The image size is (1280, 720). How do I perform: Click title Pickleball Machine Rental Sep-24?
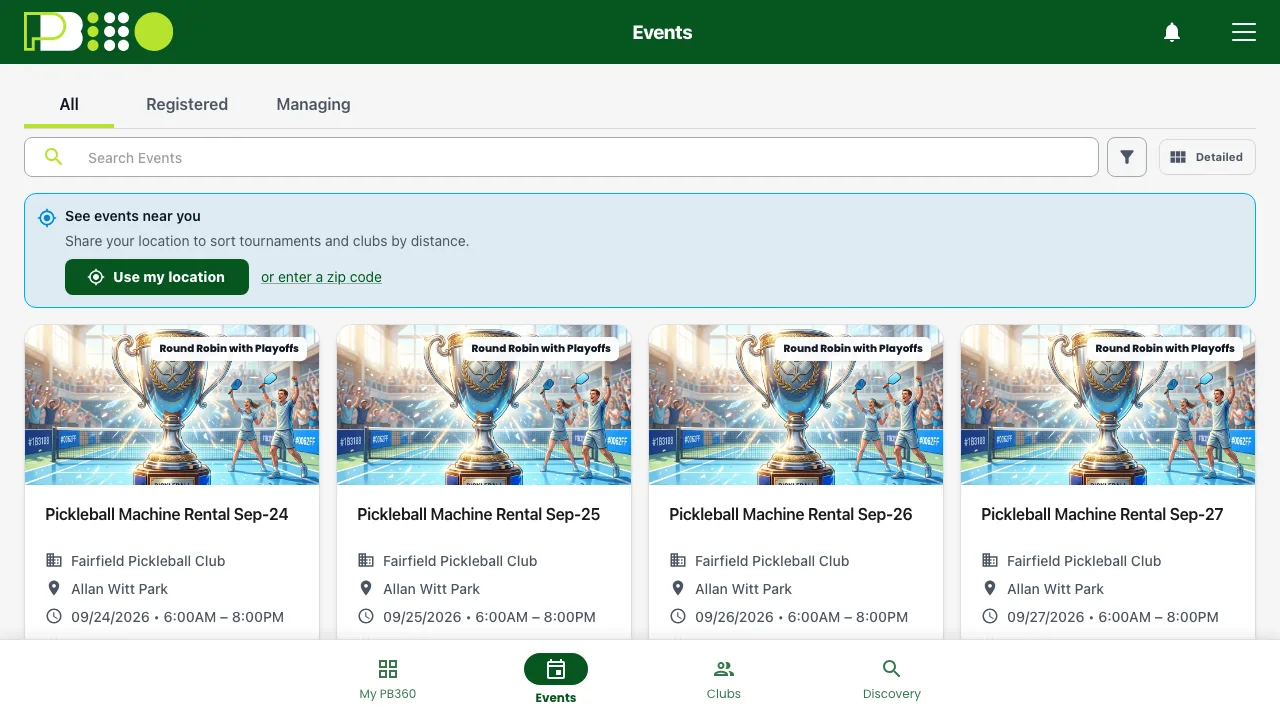167,514
